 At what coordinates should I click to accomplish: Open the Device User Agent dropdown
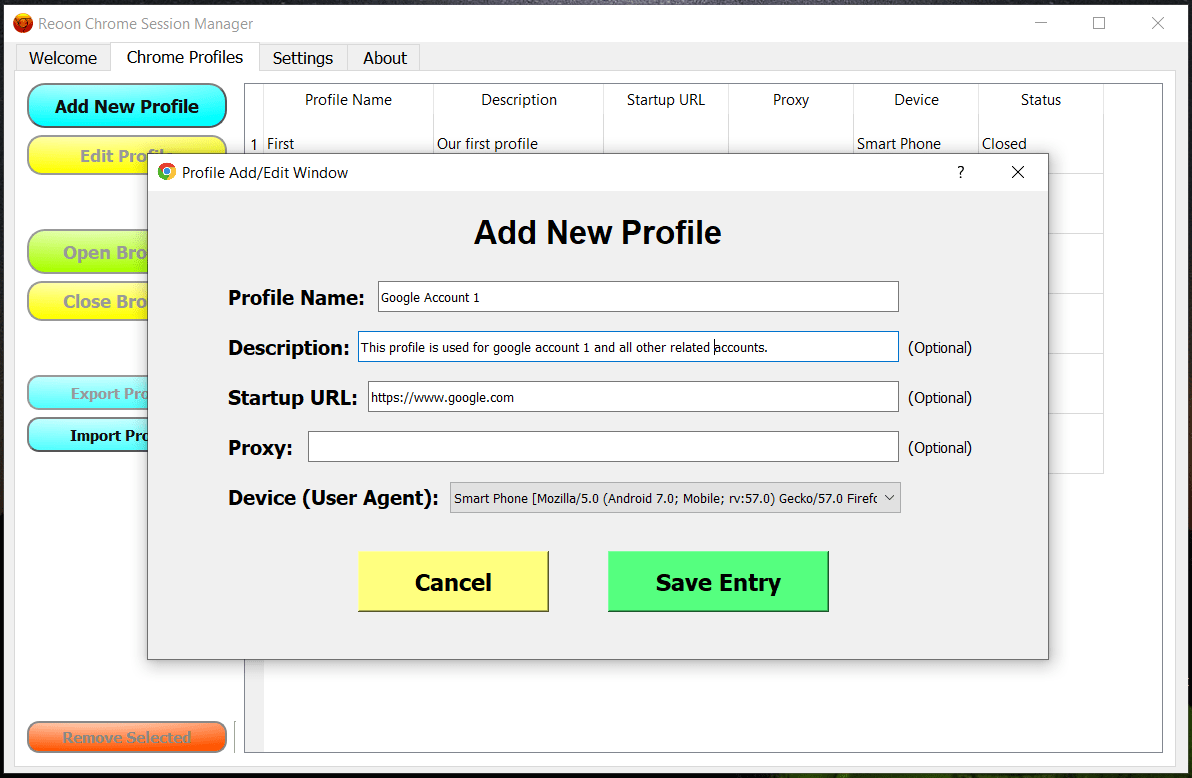pyautogui.click(x=675, y=498)
